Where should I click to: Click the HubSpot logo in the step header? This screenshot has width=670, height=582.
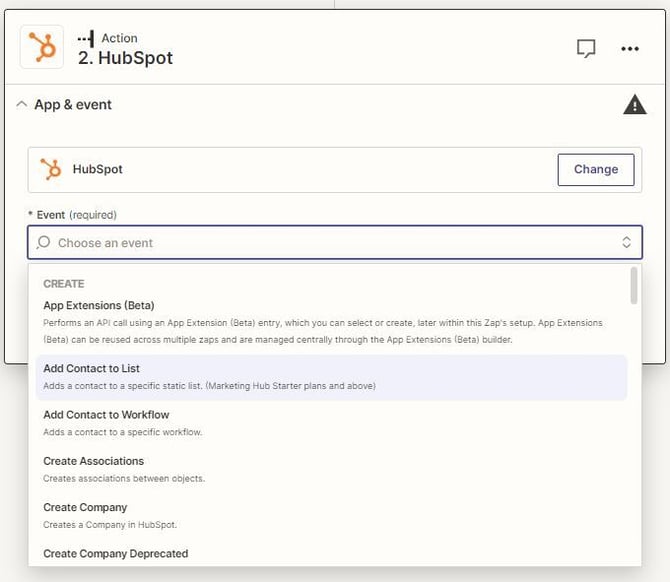tap(42, 47)
